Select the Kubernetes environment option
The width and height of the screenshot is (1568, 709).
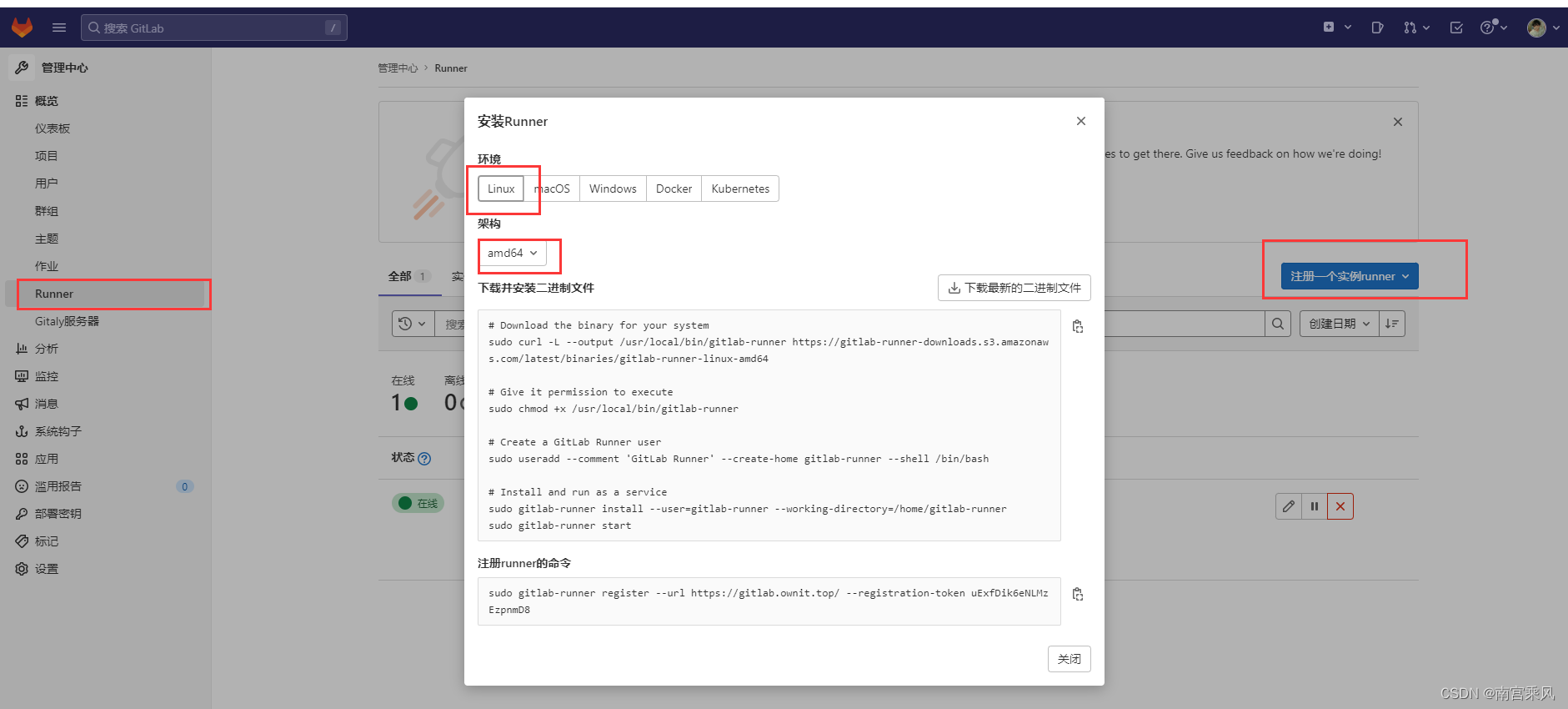[740, 189]
